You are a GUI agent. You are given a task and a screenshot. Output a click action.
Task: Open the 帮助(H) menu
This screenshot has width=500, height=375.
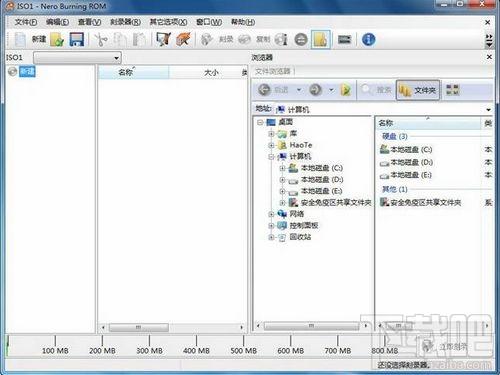243,22
